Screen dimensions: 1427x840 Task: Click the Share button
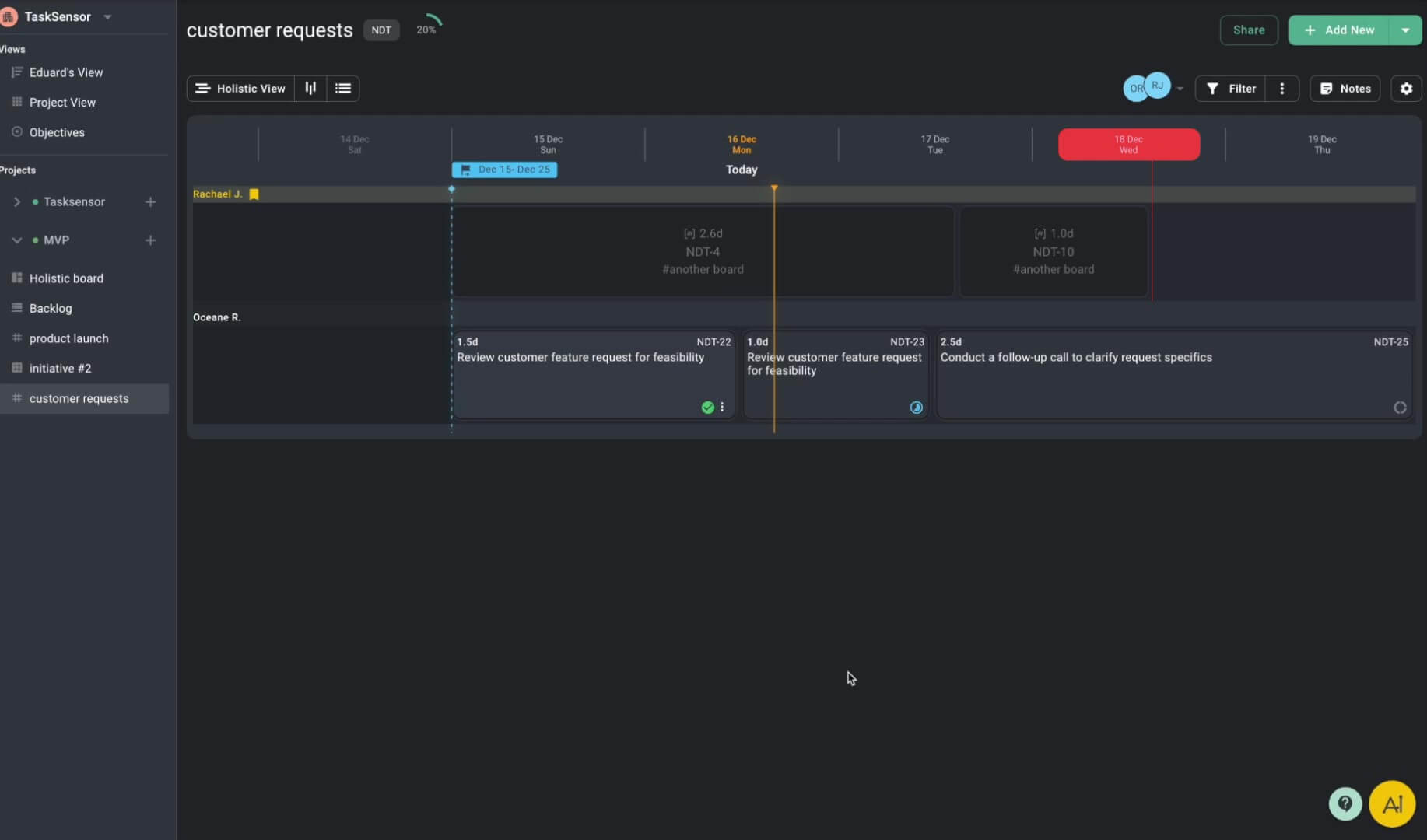pyautogui.click(x=1248, y=30)
